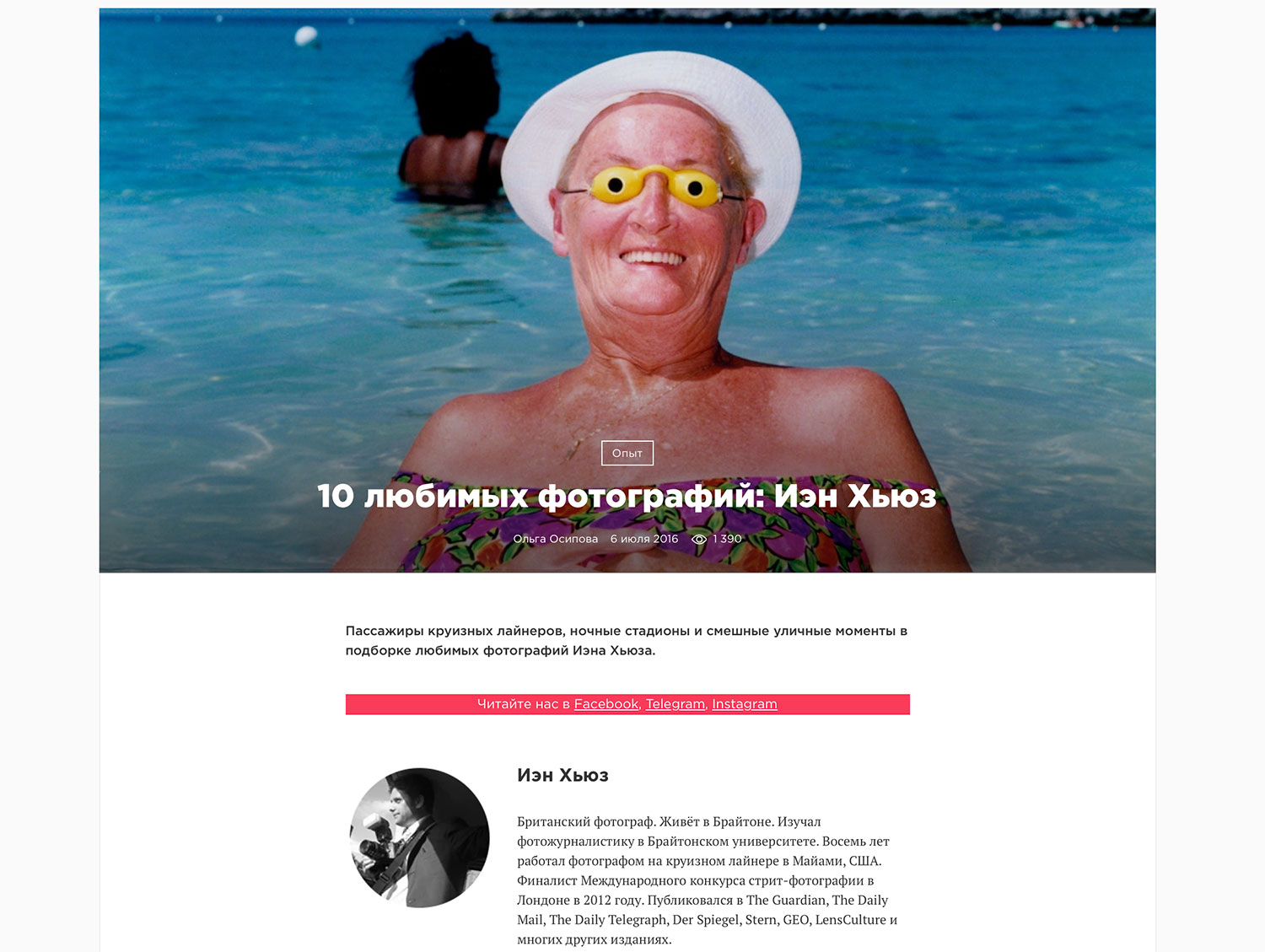1265x952 pixels.
Task: Open the Опыт category tag
Action: (627, 453)
